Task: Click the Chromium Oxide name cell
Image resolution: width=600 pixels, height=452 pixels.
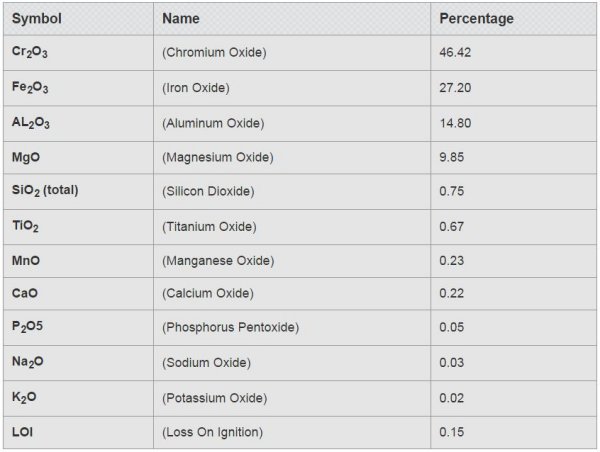Action: tap(214, 53)
